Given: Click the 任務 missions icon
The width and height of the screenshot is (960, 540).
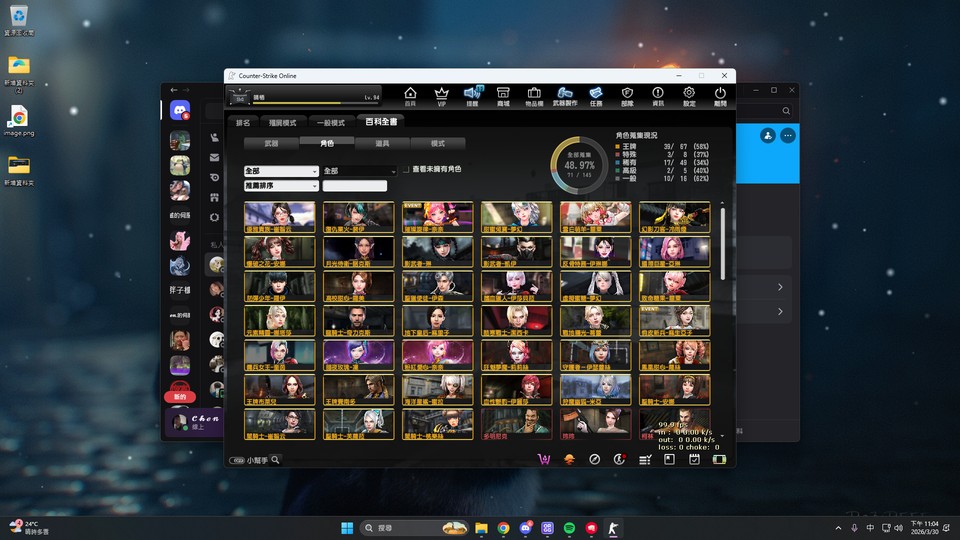Looking at the screenshot, I should 596,95.
